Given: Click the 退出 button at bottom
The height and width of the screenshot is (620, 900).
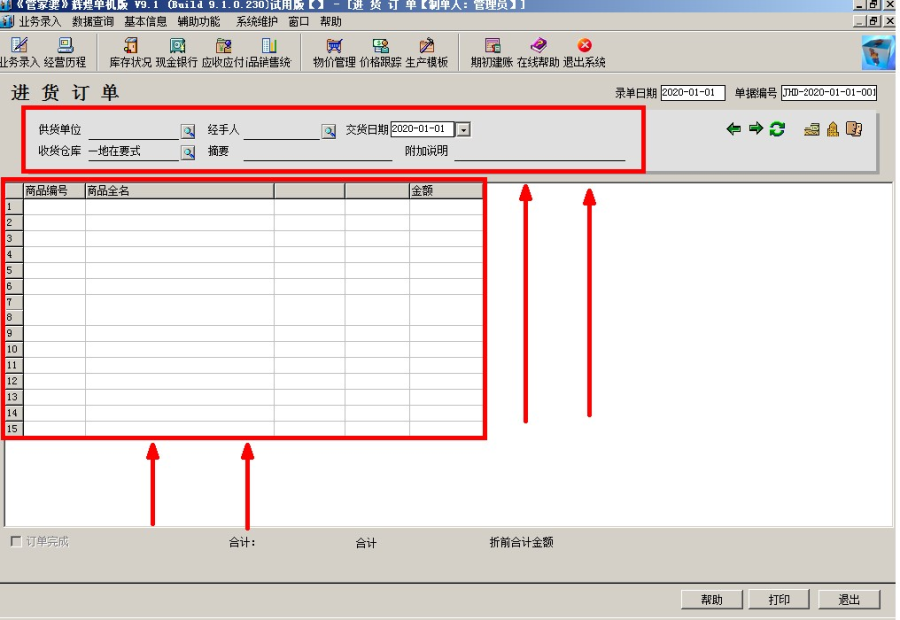Looking at the screenshot, I should pos(849,600).
